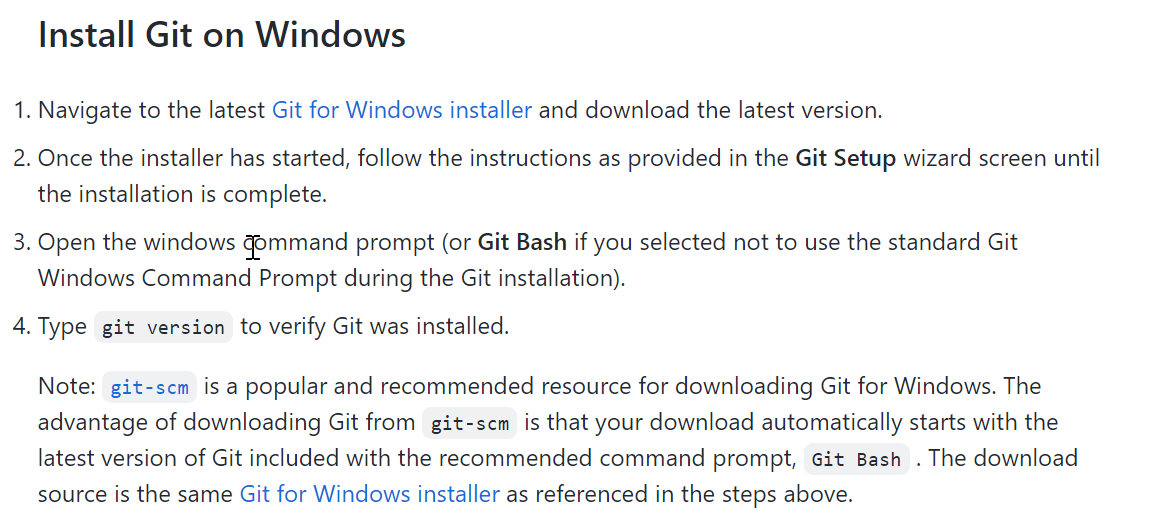The width and height of the screenshot is (1164, 530).
Task: Click "Once the installer has started" in step 2
Action: (191, 158)
